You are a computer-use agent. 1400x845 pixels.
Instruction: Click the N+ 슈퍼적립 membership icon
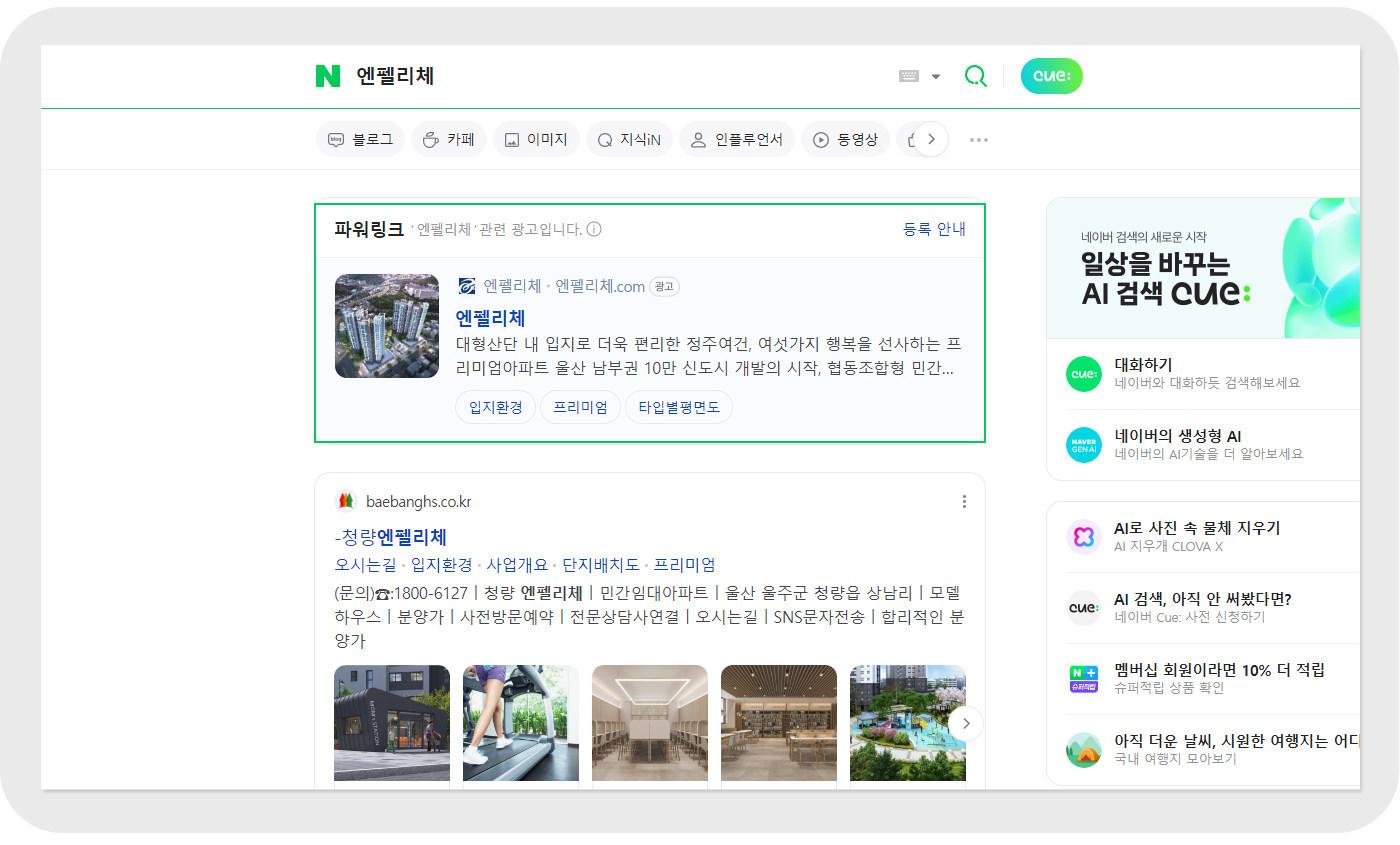pyautogui.click(x=1084, y=679)
